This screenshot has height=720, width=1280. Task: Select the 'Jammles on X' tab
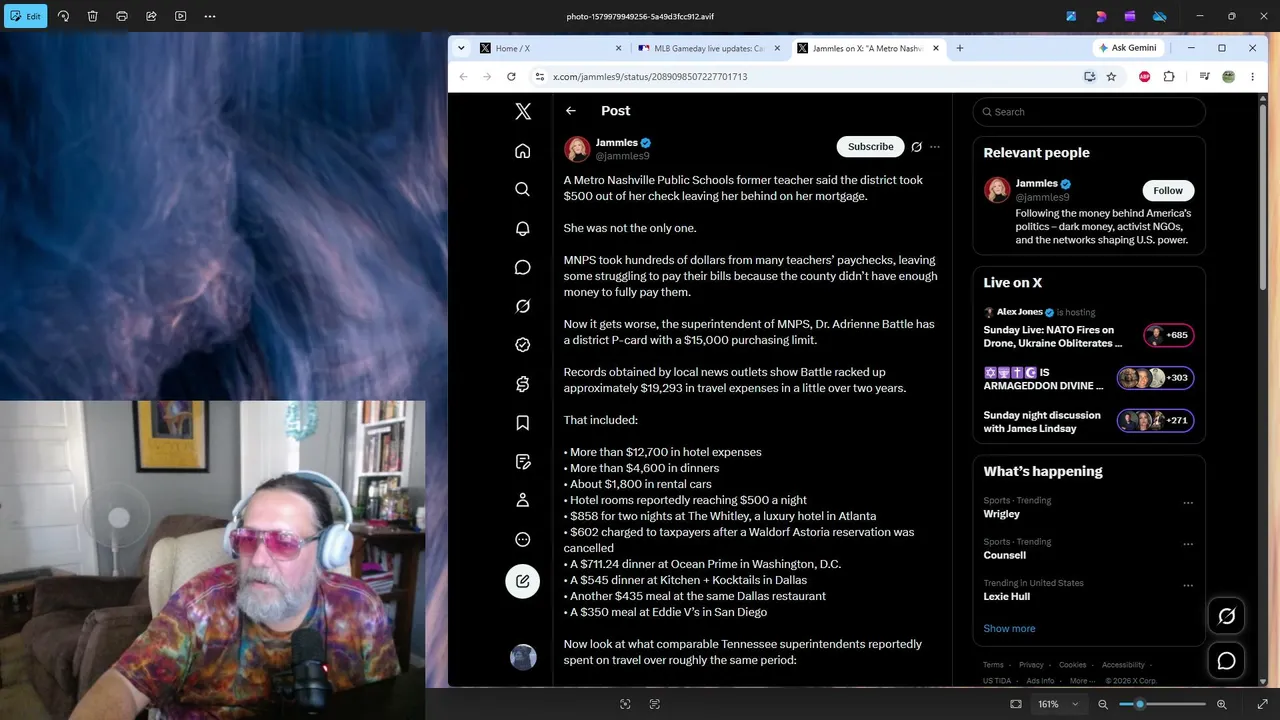point(868,48)
